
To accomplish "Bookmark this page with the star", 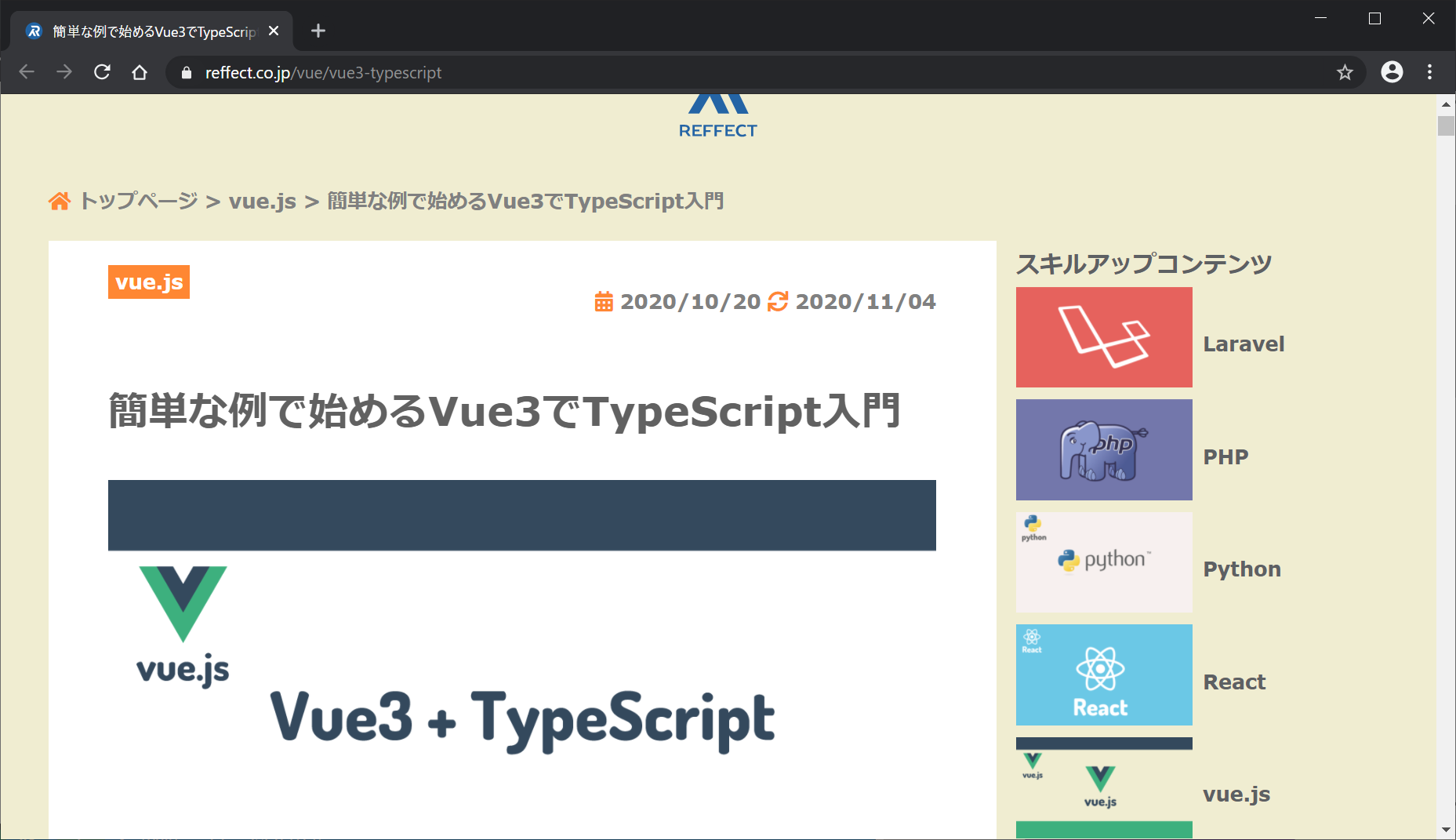I will tap(1345, 72).
